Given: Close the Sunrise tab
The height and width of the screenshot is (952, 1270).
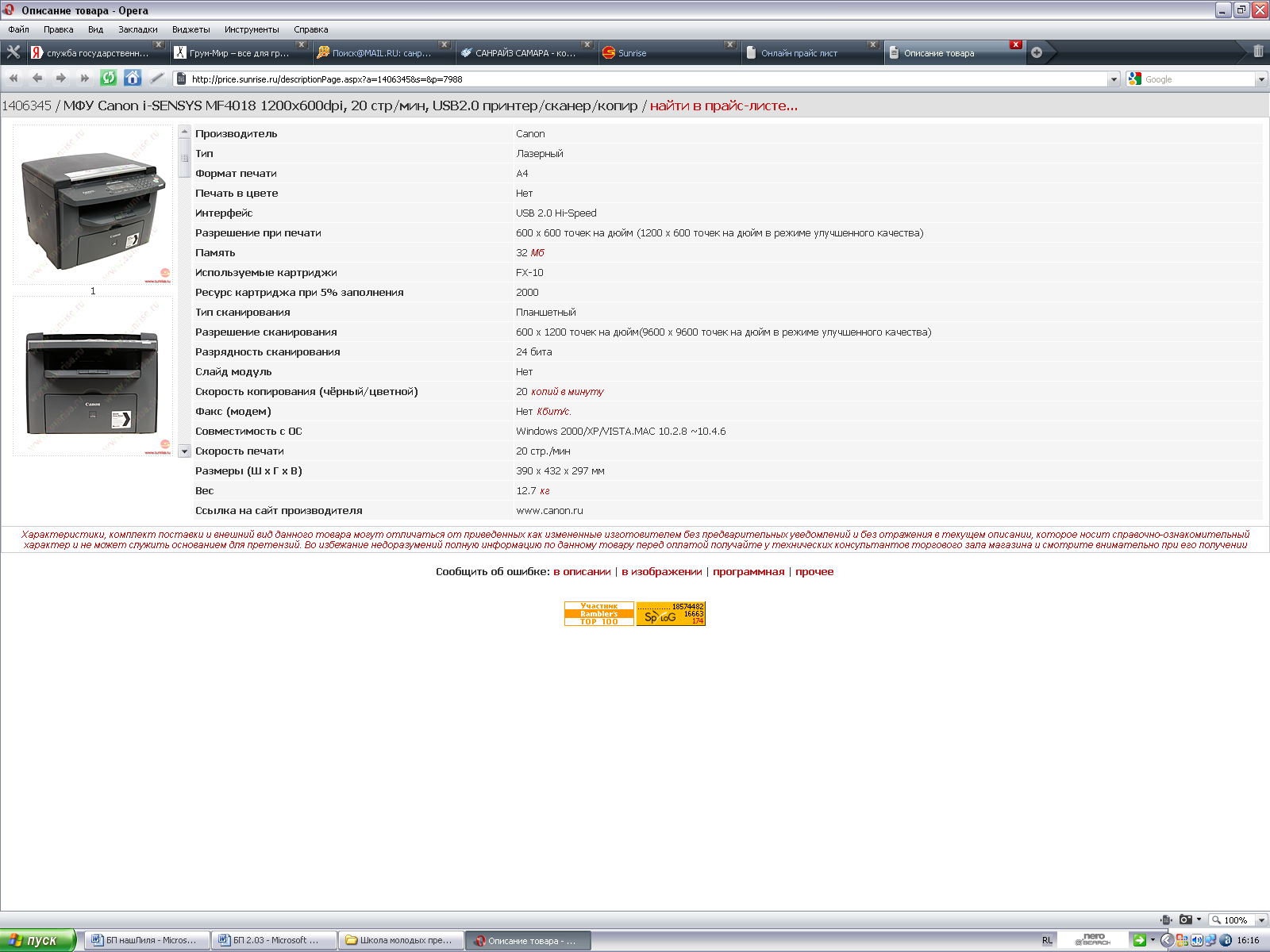Looking at the screenshot, I should (x=729, y=44).
